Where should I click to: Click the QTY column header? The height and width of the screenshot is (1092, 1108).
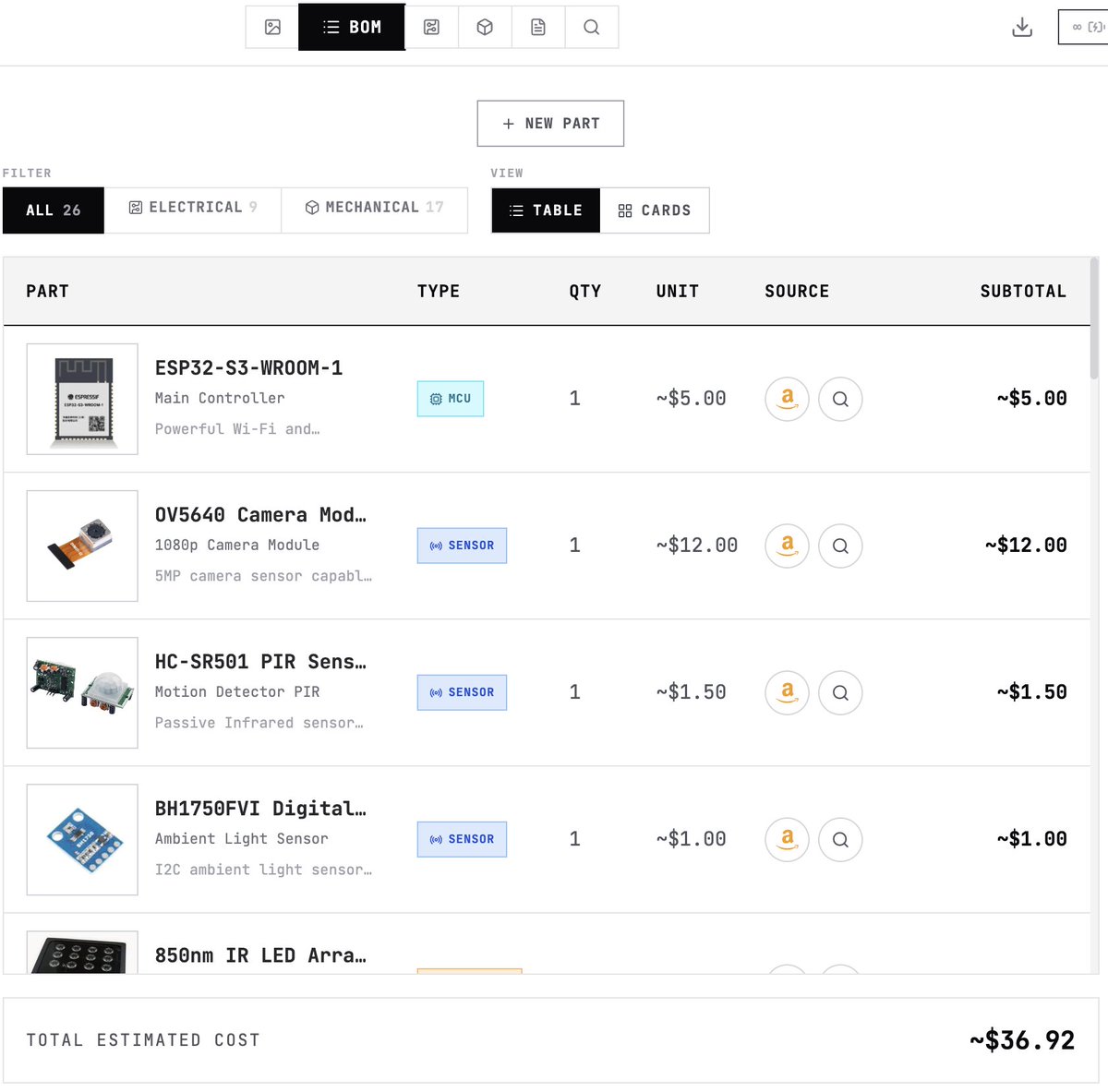[x=585, y=291]
